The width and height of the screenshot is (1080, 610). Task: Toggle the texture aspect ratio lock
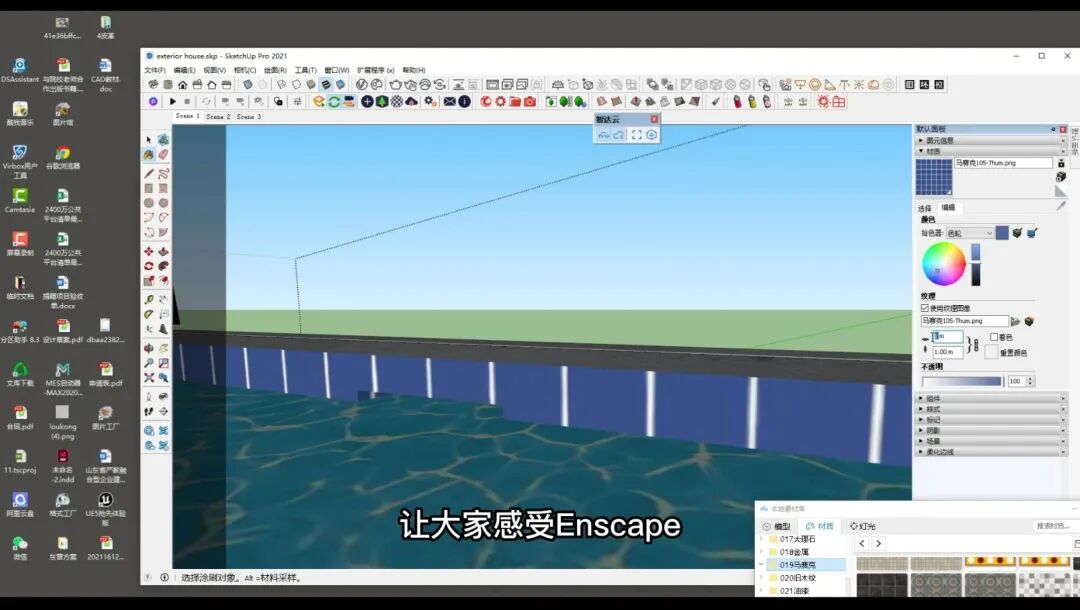[975, 345]
